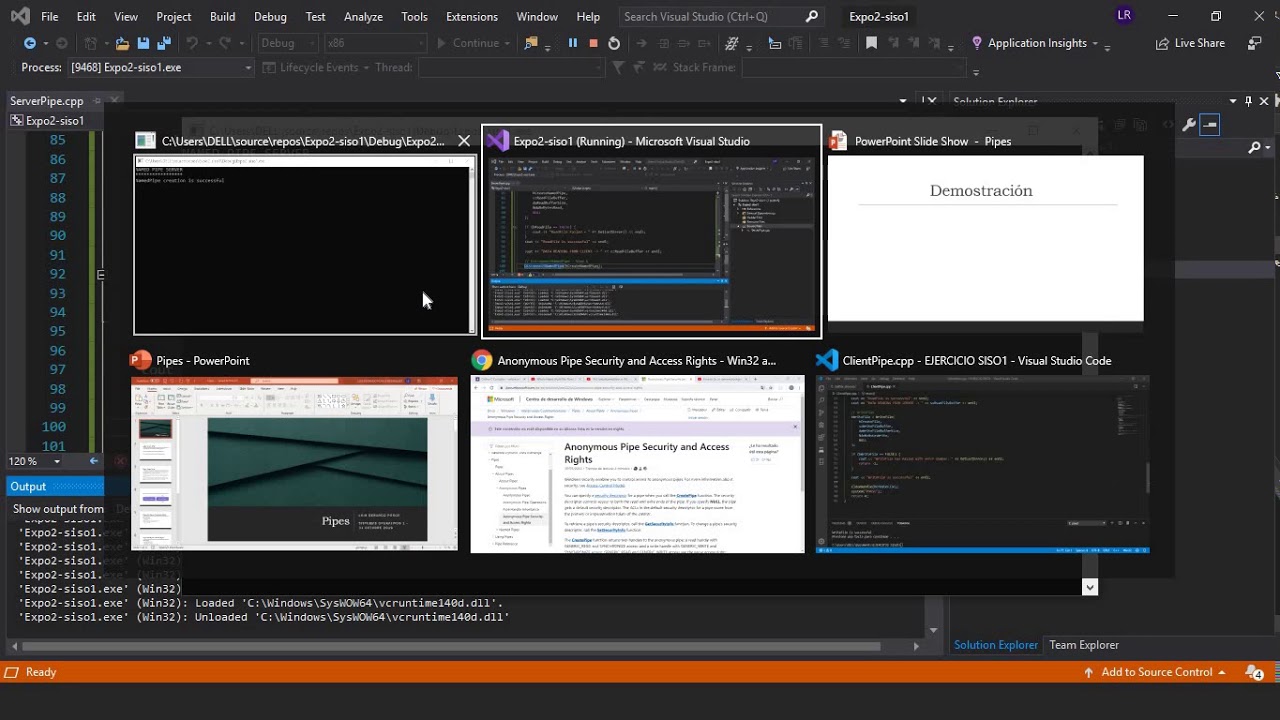Pin the Solution Explorer panel

point(1248,101)
